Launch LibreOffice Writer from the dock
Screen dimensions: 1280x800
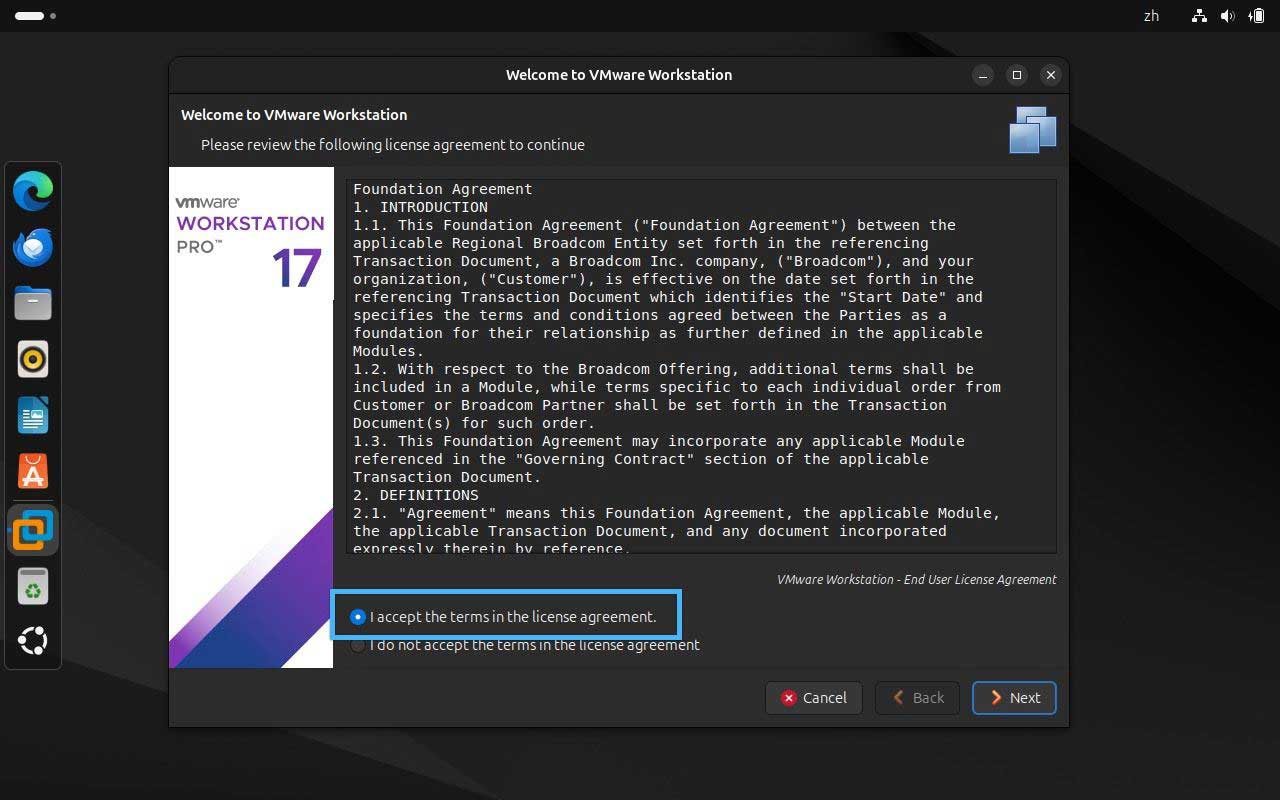(33, 415)
